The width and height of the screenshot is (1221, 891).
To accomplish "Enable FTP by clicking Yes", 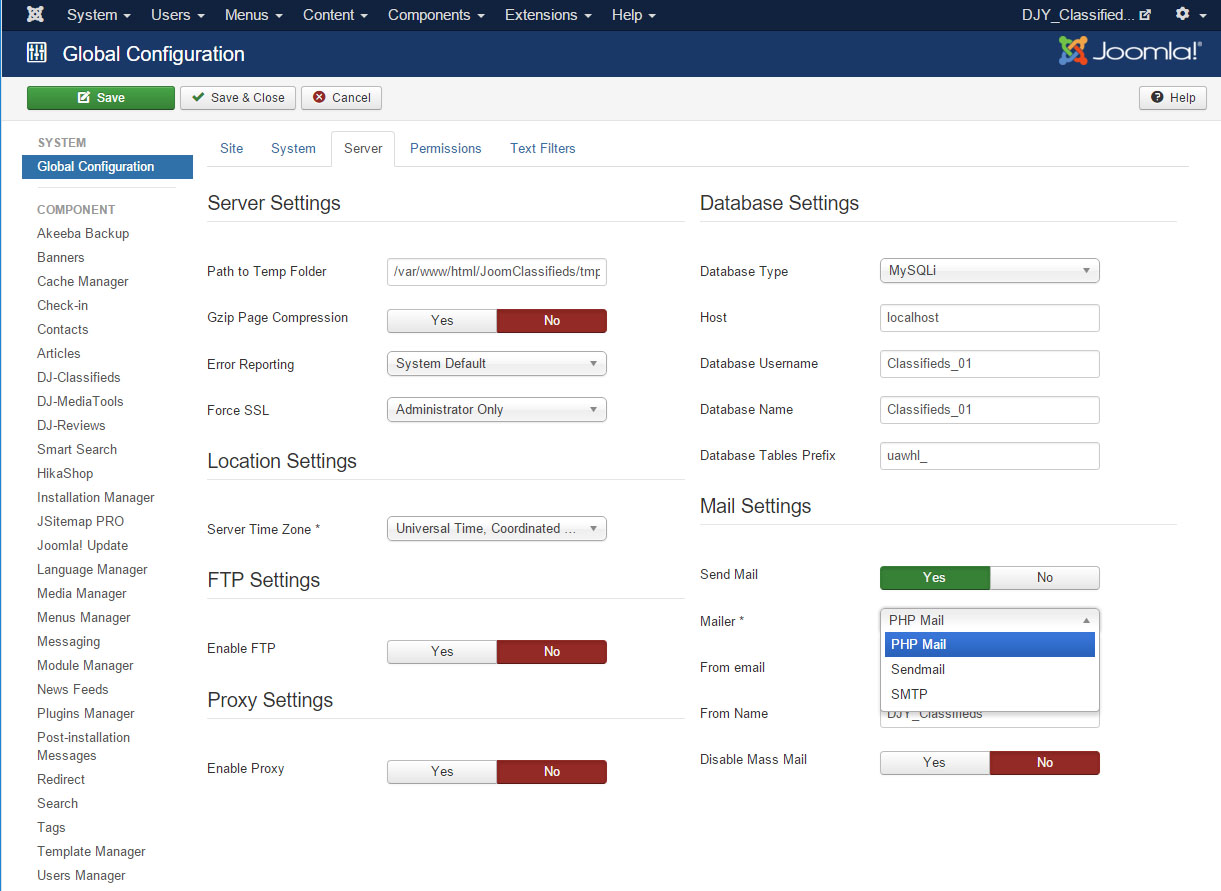I will point(442,652).
